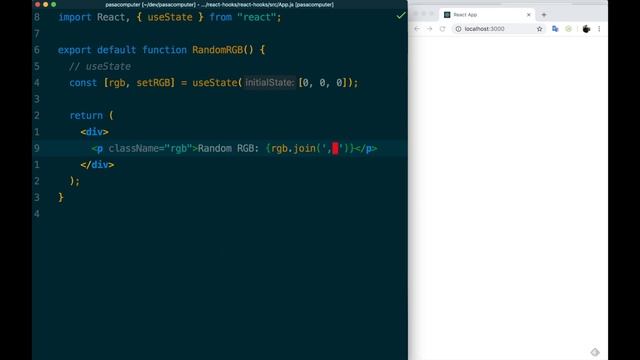
Task: Click the closing </p> tag
Action: [x=366, y=149]
